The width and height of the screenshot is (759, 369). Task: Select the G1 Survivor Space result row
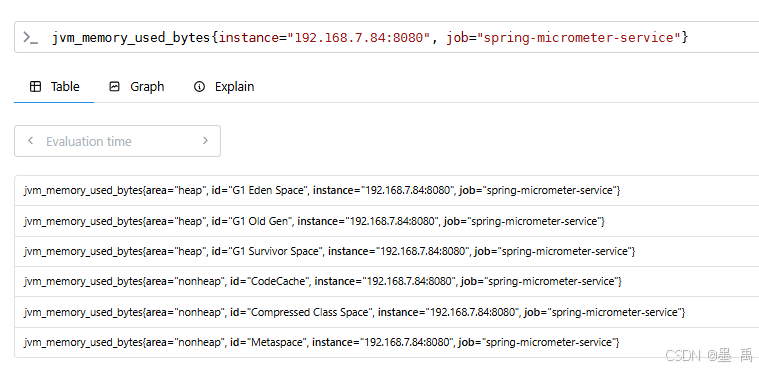tap(387, 251)
